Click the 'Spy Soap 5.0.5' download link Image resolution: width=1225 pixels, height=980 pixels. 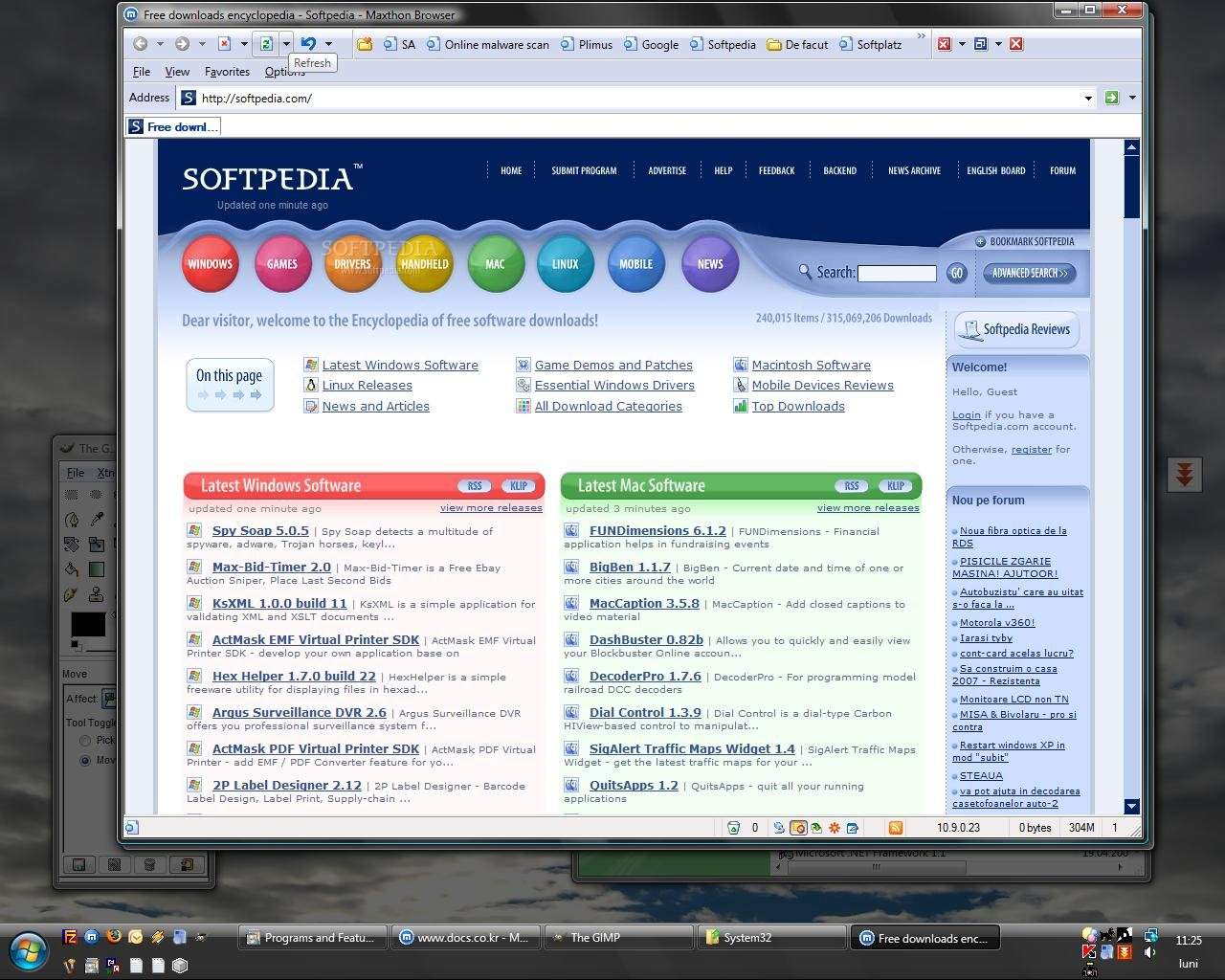click(260, 530)
